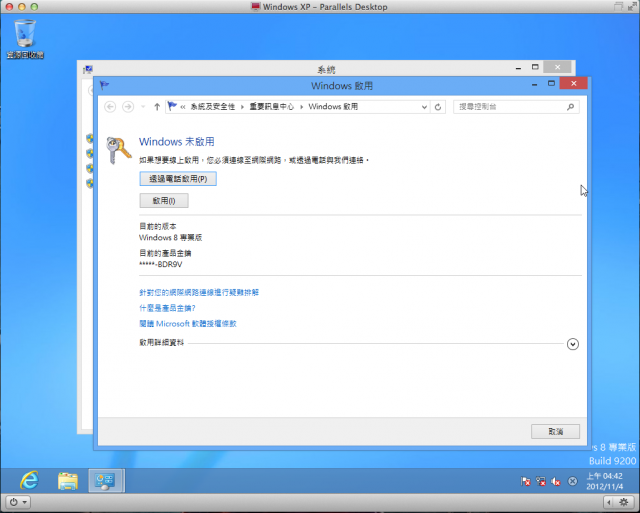
Task: Open File Explorer from the taskbar
Action: (x=68, y=481)
